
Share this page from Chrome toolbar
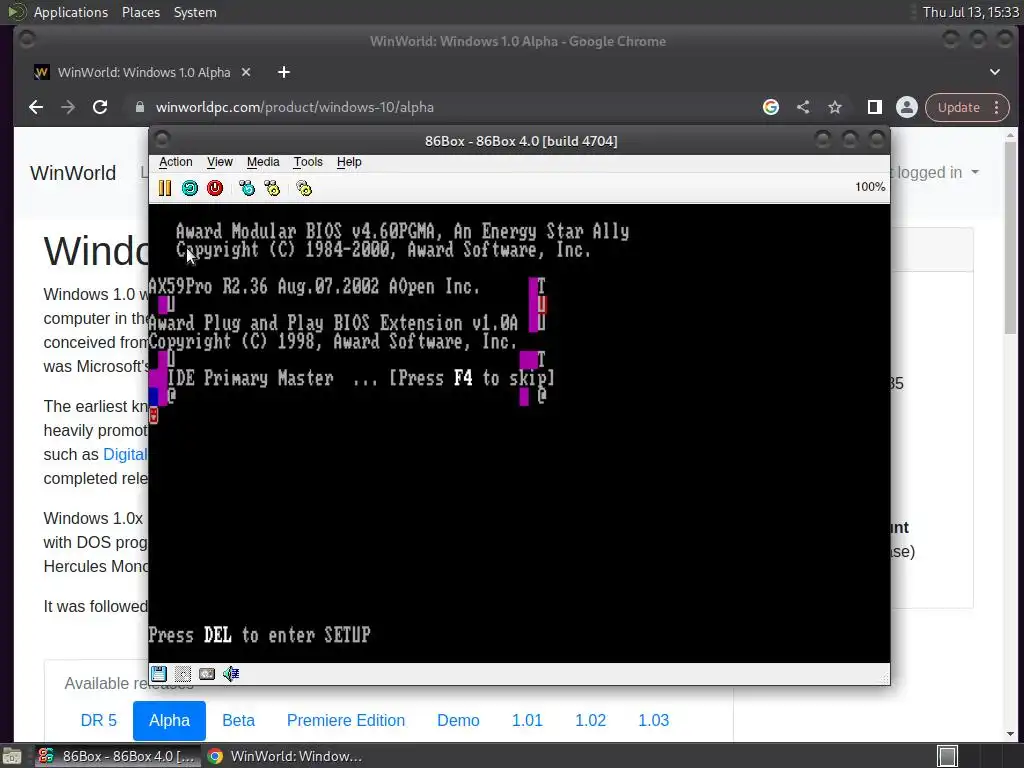803,107
